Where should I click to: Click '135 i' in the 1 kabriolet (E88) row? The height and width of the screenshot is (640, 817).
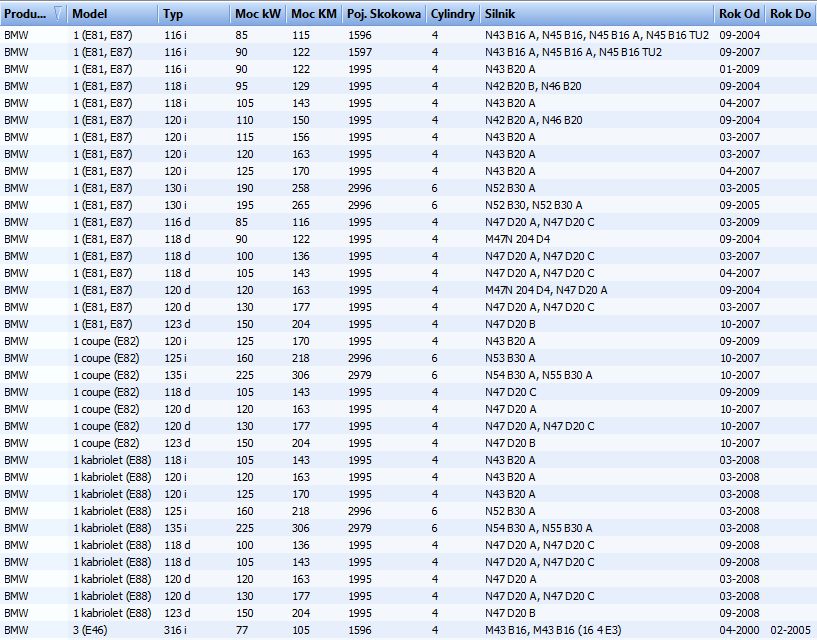[x=176, y=528]
